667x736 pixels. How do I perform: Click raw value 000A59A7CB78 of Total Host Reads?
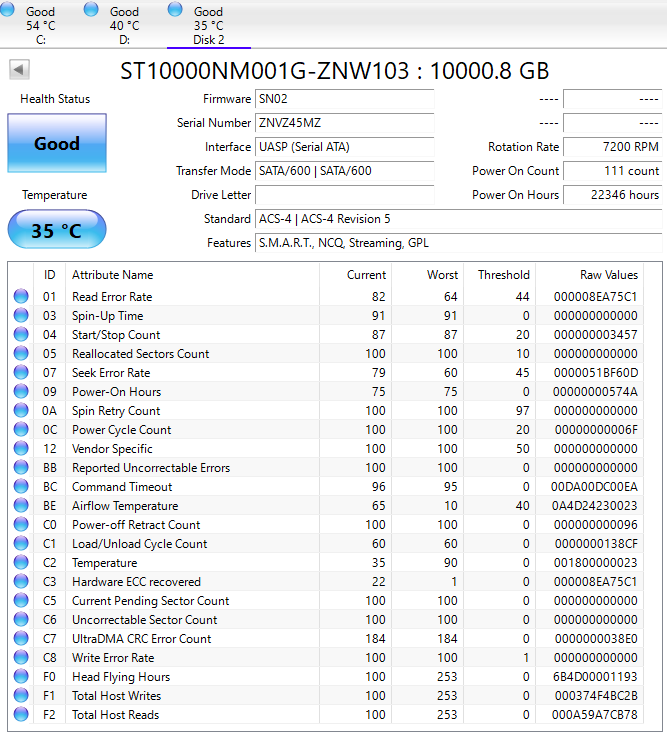tap(595, 715)
